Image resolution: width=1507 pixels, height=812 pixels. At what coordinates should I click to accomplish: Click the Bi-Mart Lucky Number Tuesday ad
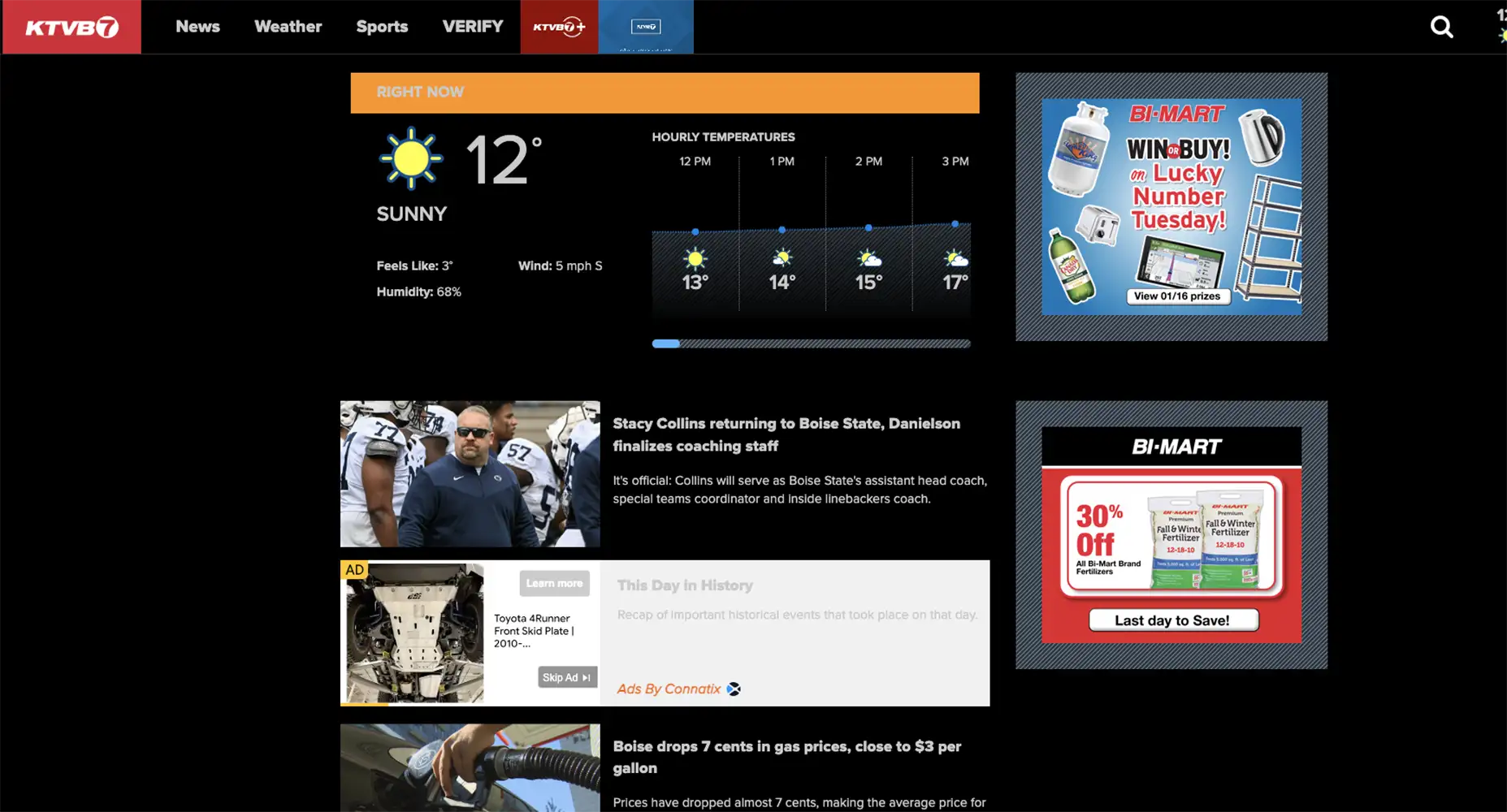pos(1171,206)
